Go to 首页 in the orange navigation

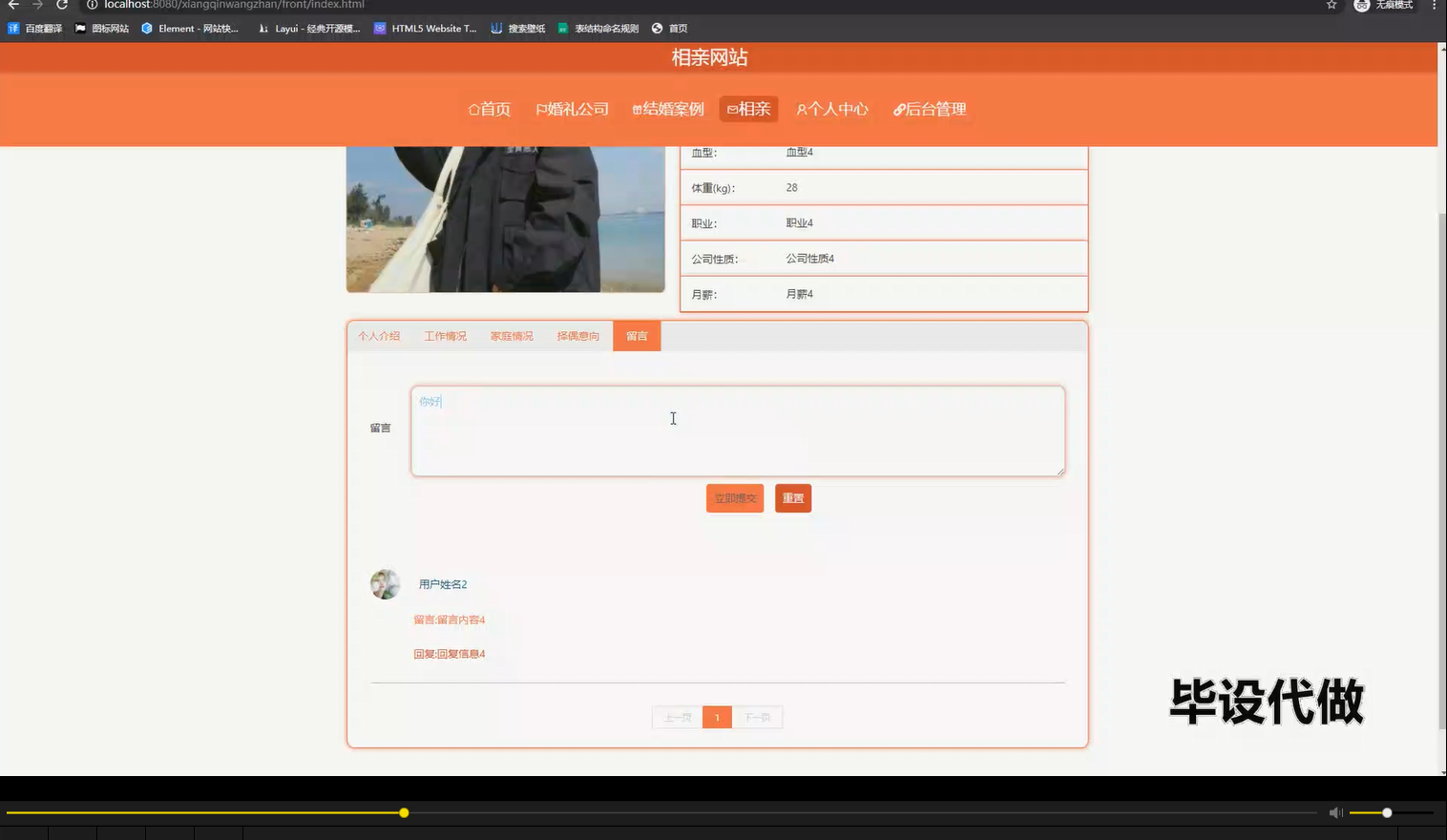click(489, 109)
